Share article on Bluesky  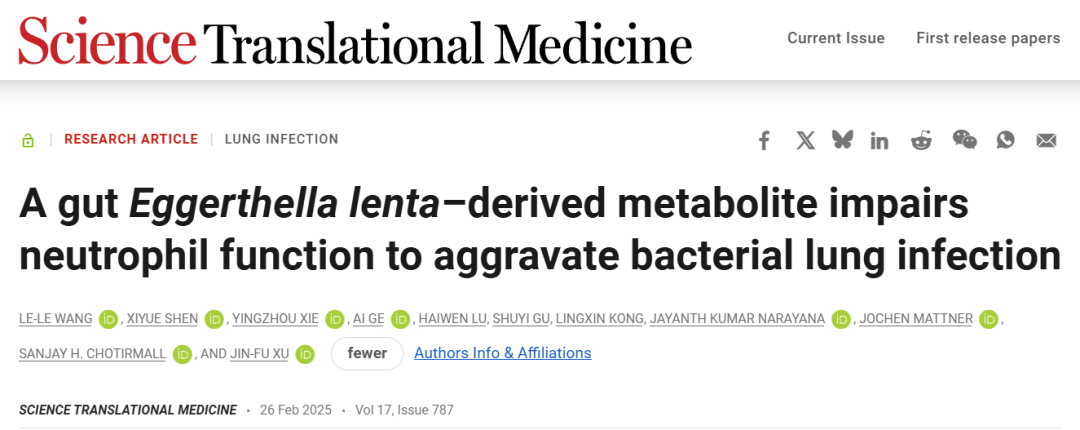[x=842, y=140]
